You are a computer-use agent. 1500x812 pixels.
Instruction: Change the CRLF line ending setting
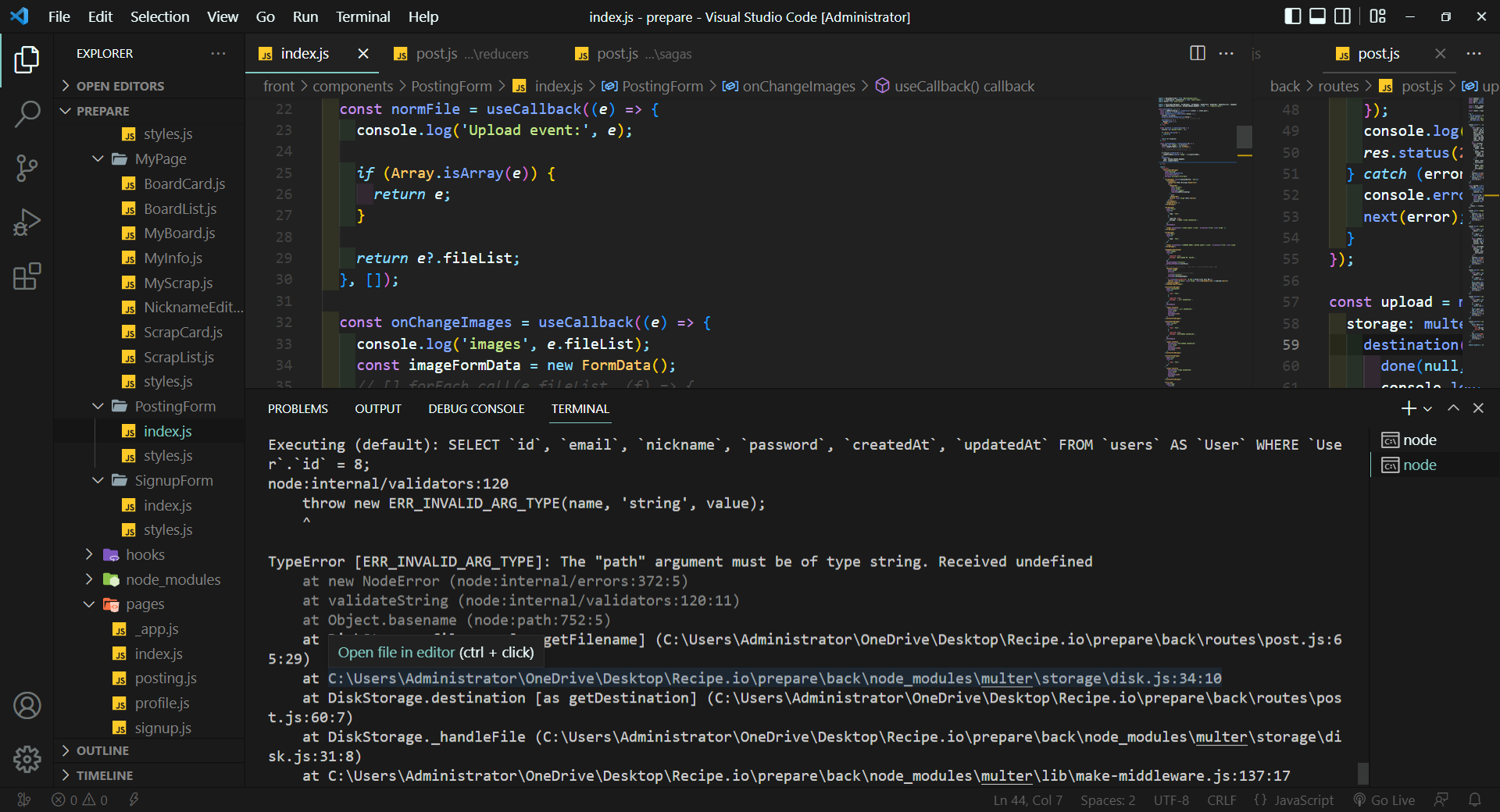click(x=1221, y=800)
